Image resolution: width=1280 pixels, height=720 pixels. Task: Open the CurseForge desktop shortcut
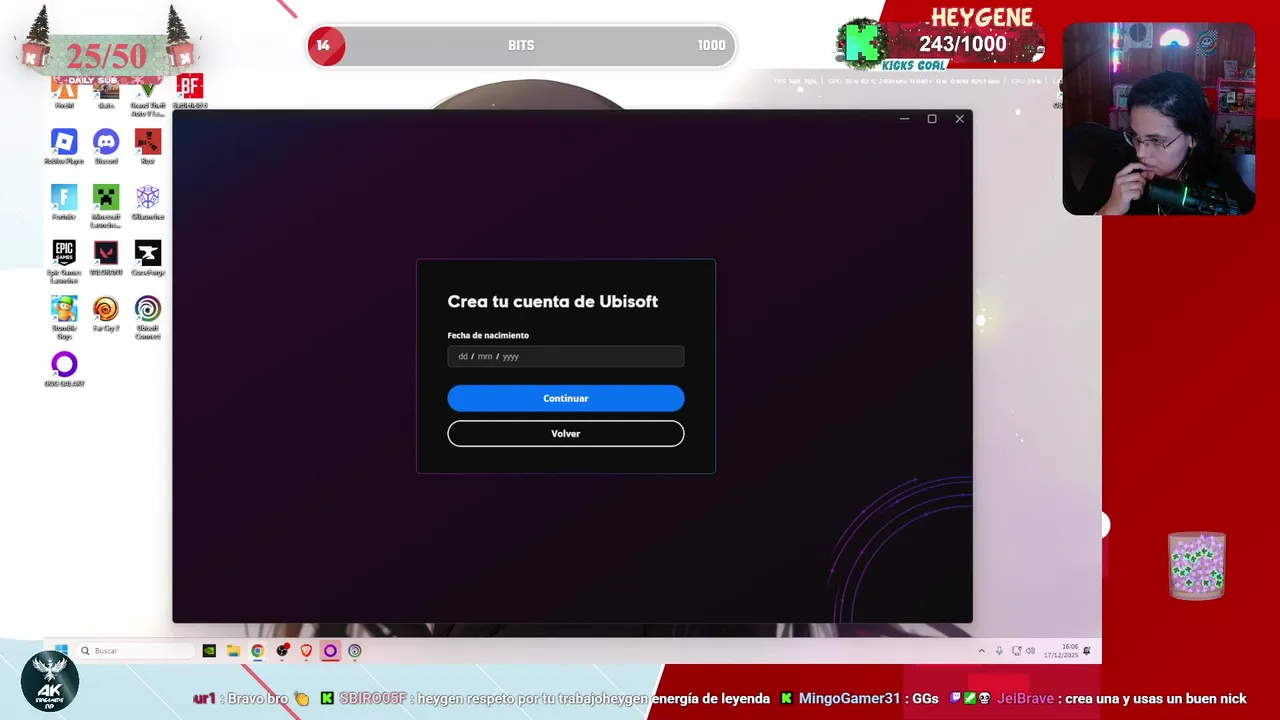(148, 258)
